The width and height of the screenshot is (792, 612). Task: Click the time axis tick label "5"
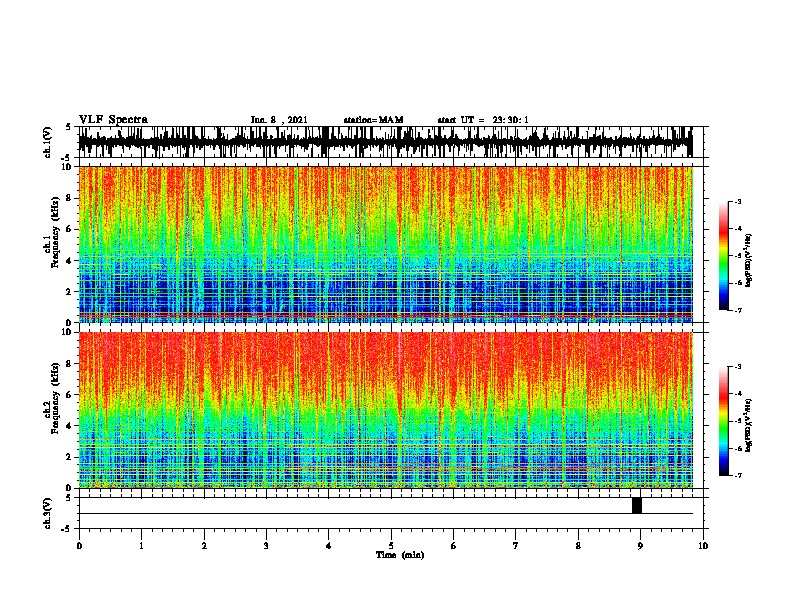point(391,545)
